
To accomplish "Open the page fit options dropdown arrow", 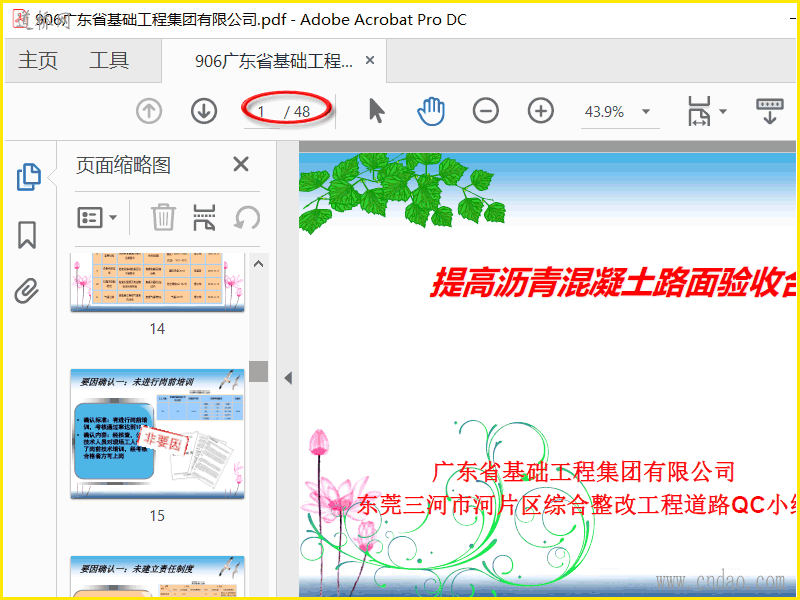I will click(722, 111).
